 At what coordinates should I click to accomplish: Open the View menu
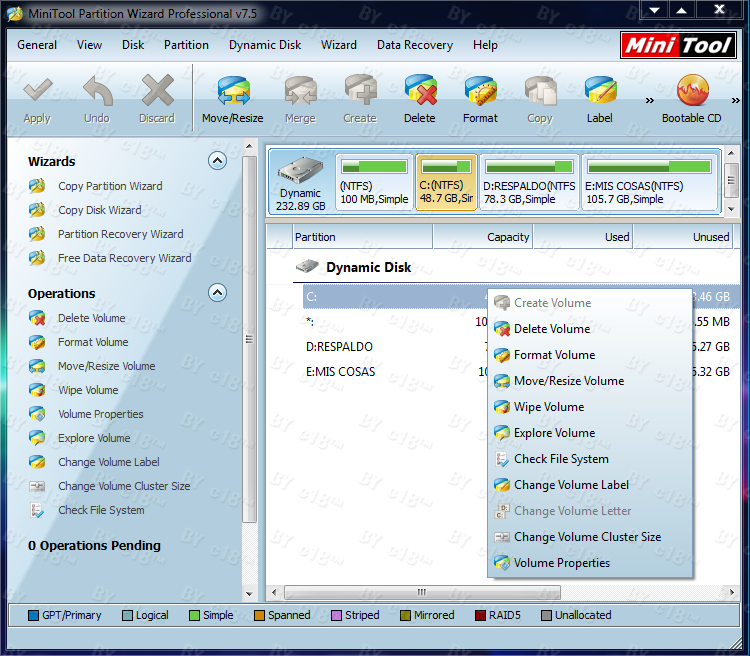click(89, 45)
